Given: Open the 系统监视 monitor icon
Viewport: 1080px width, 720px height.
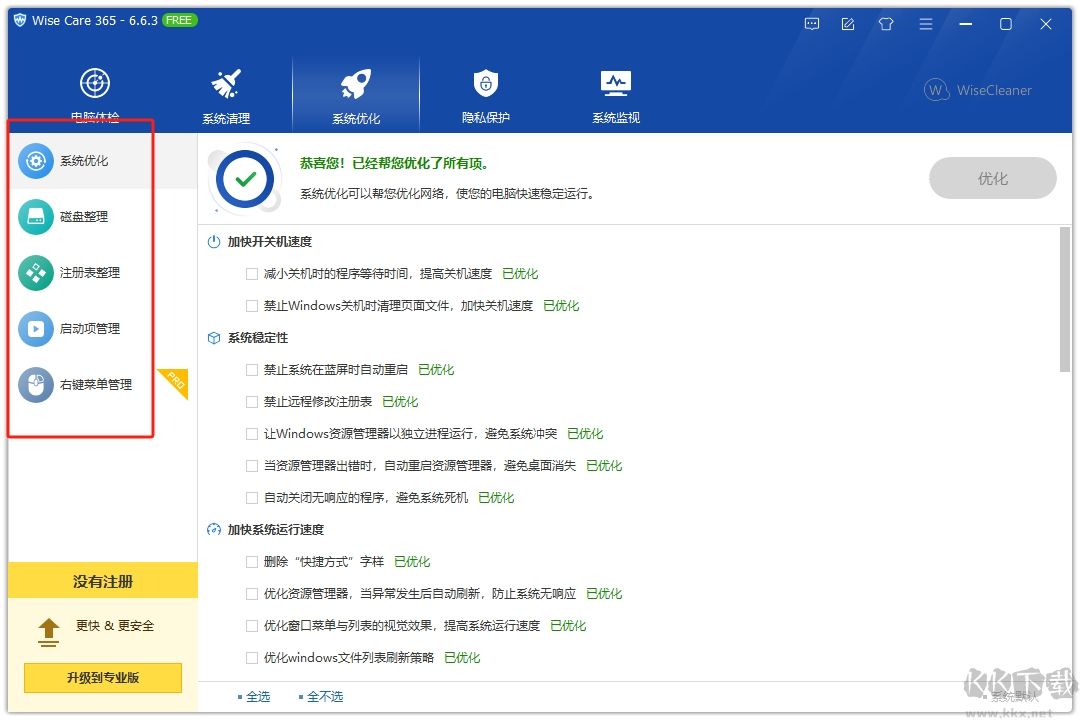Looking at the screenshot, I should 616,83.
